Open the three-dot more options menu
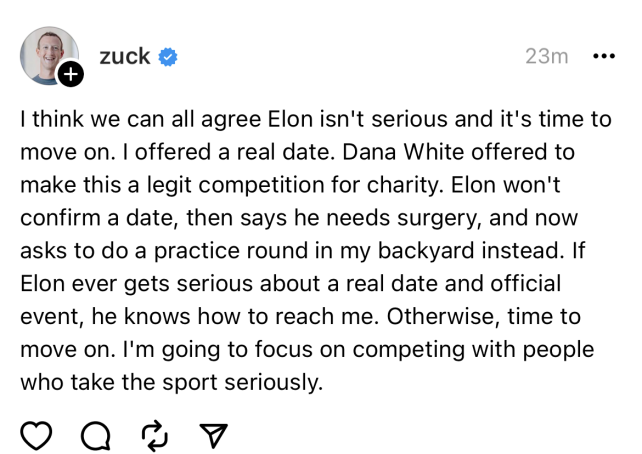 pyautogui.click(x=603, y=57)
